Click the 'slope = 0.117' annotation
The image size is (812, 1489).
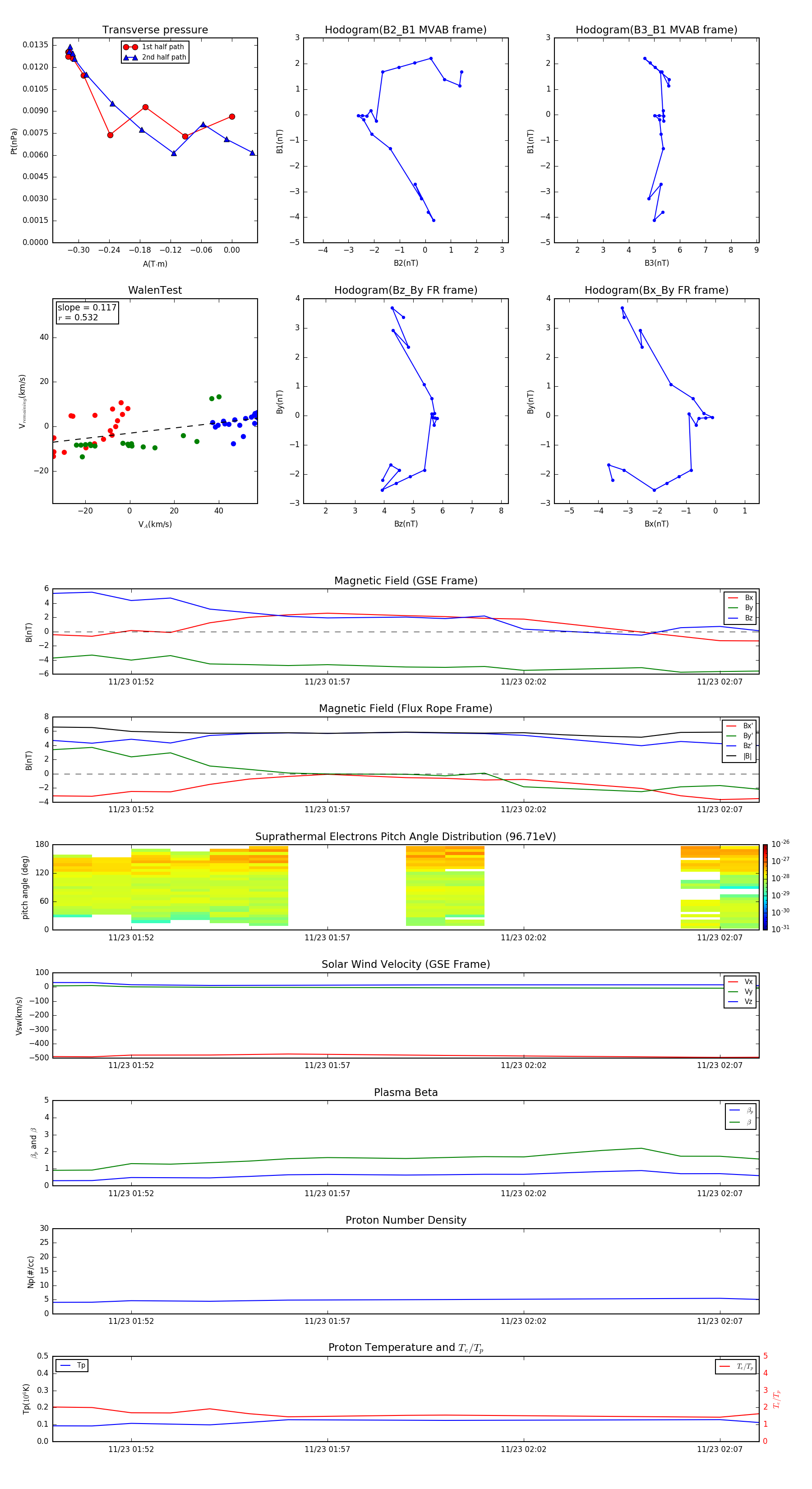coord(87,308)
